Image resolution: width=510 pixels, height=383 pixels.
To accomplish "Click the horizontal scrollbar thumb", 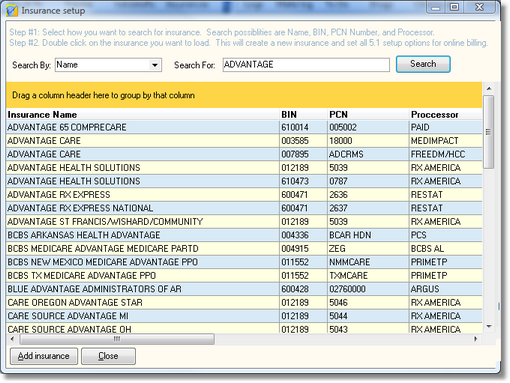I will click(x=117, y=339).
